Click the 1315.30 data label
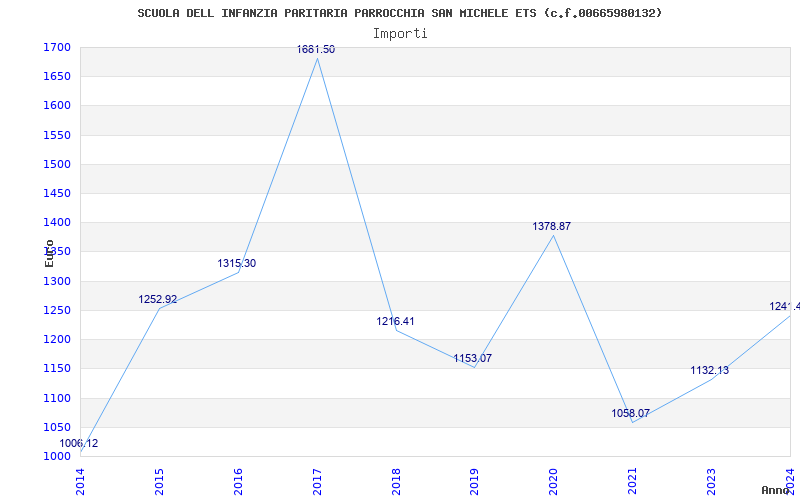 (237, 264)
